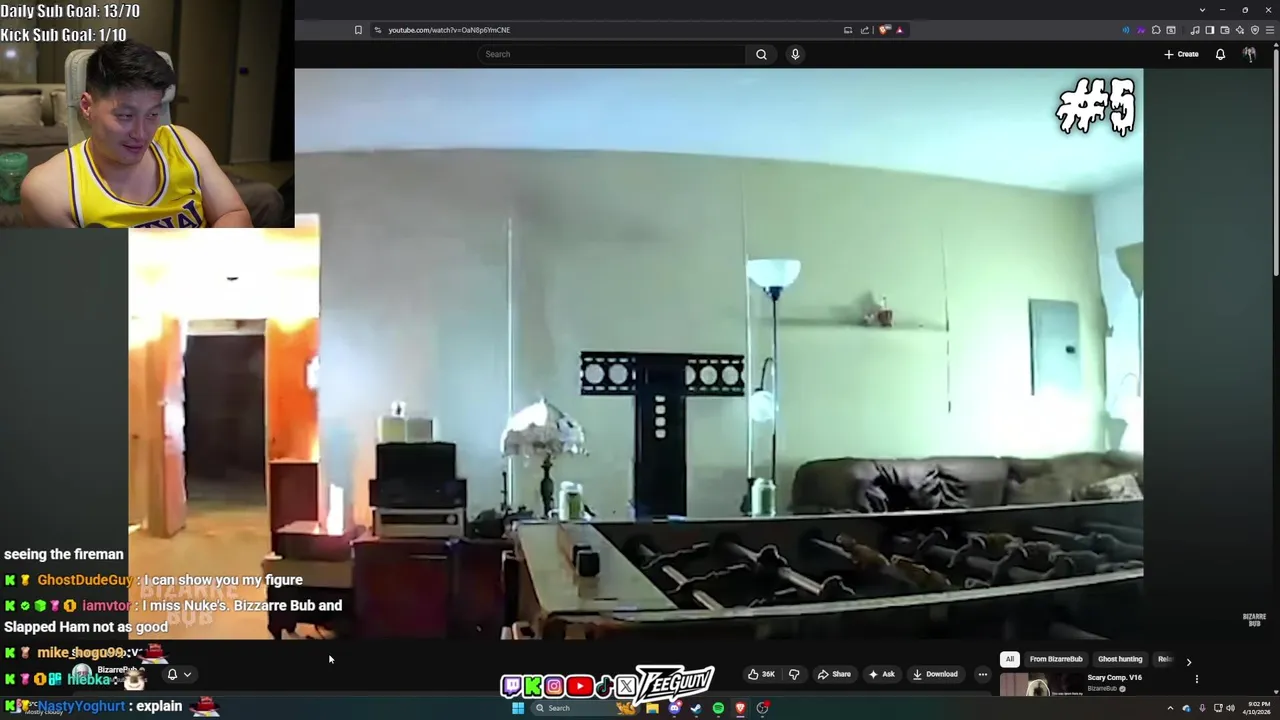The image size is (1280, 720).
Task: Open Spotify from the taskbar
Action: pos(718,708)
